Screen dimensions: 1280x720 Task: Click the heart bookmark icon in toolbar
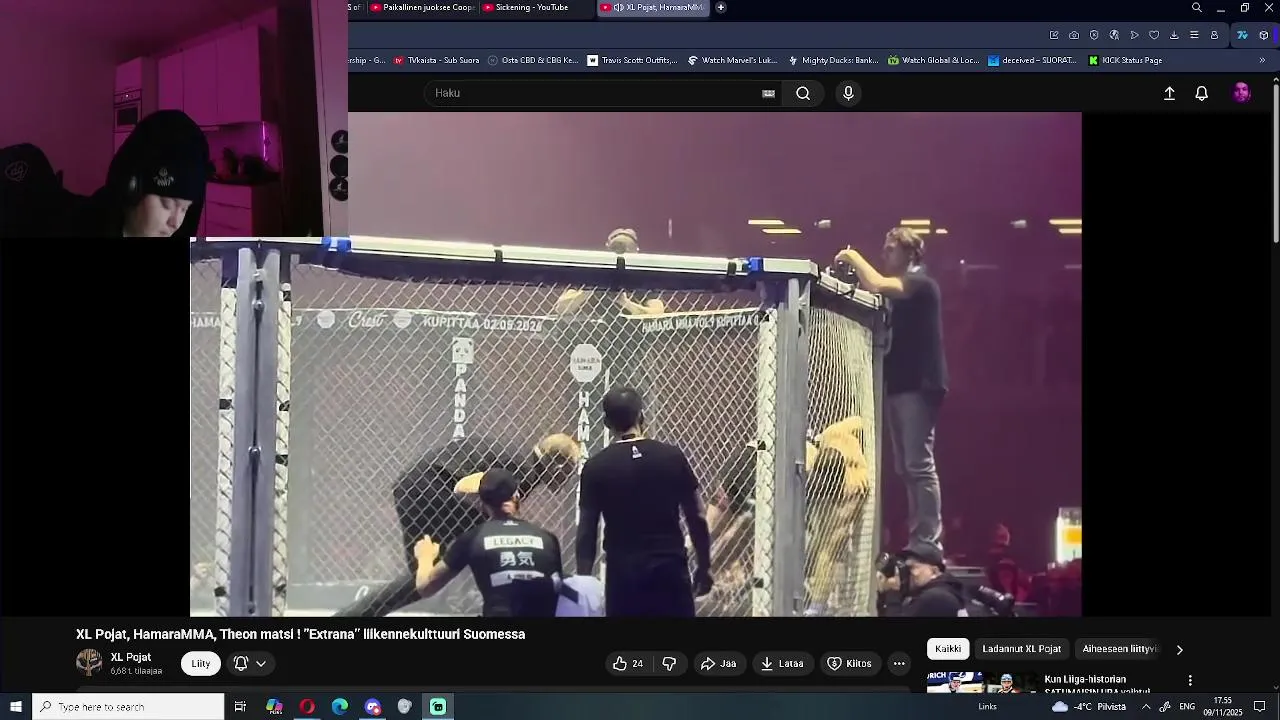pos(1154,35)
